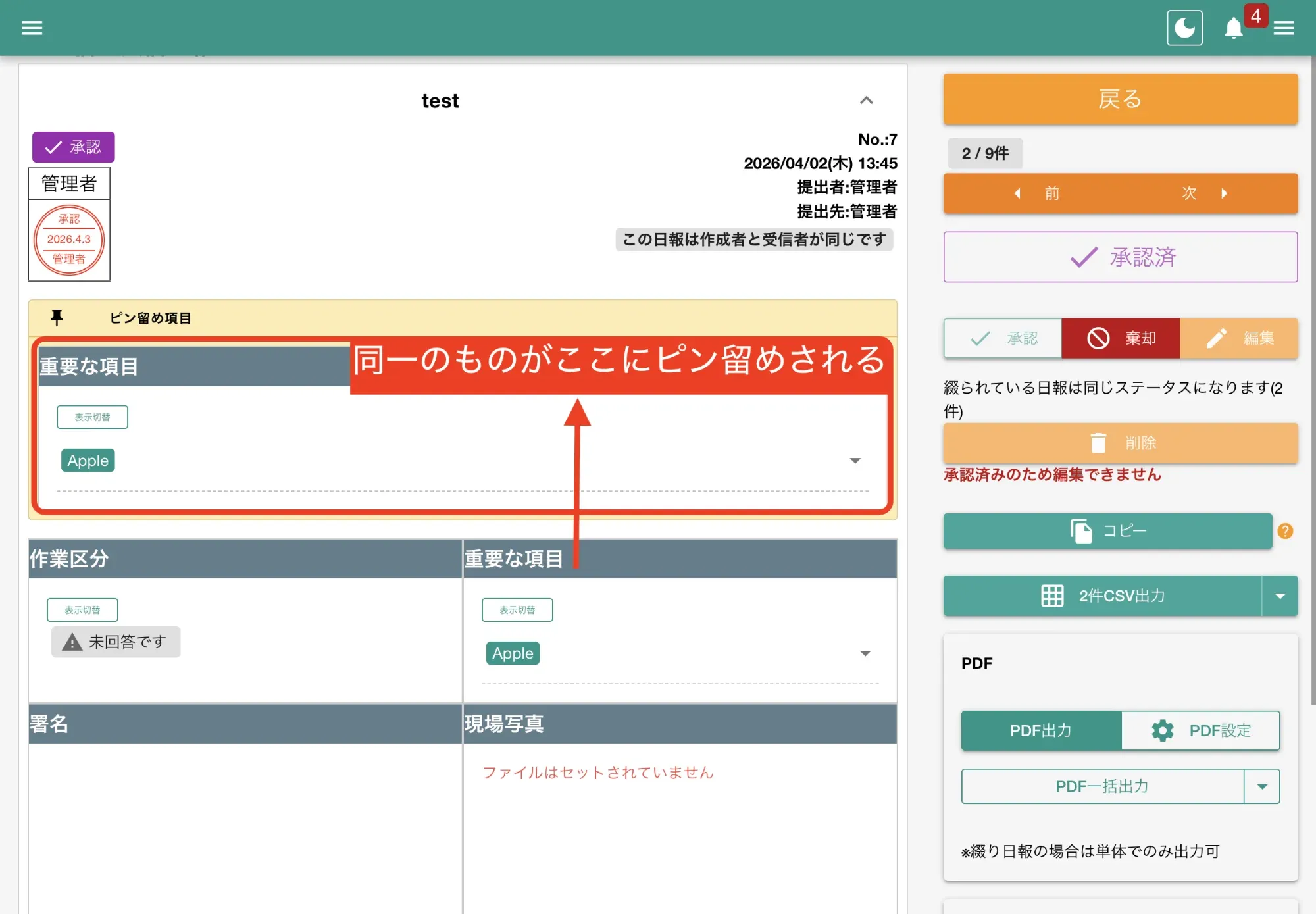Toggle dark mode with the moon icon

1184,27
